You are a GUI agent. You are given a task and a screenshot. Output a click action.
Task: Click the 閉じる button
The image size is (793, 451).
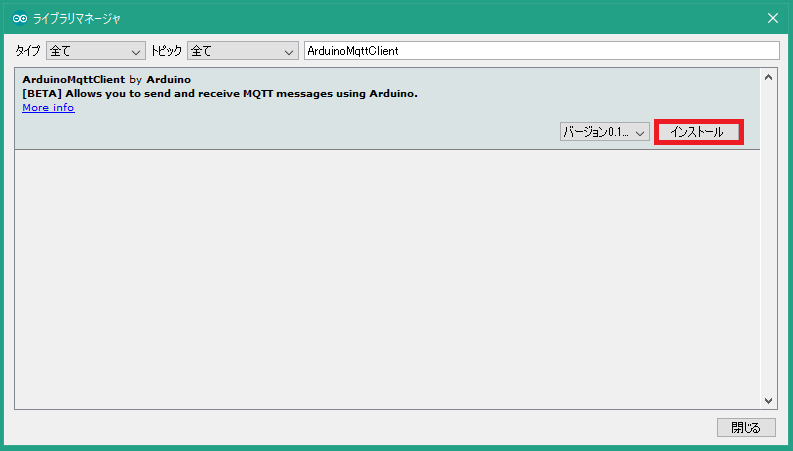click(746, 427)
